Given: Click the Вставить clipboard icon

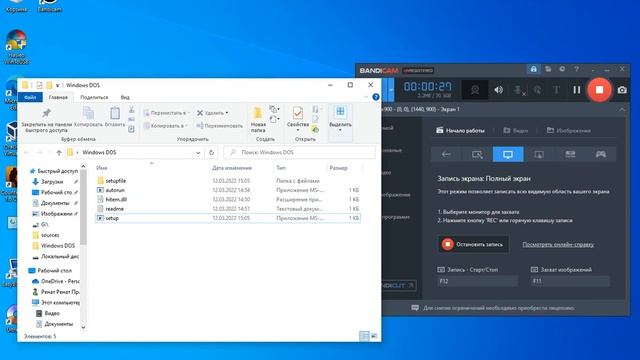Looking at the screenshot, I should pos(115,113).
